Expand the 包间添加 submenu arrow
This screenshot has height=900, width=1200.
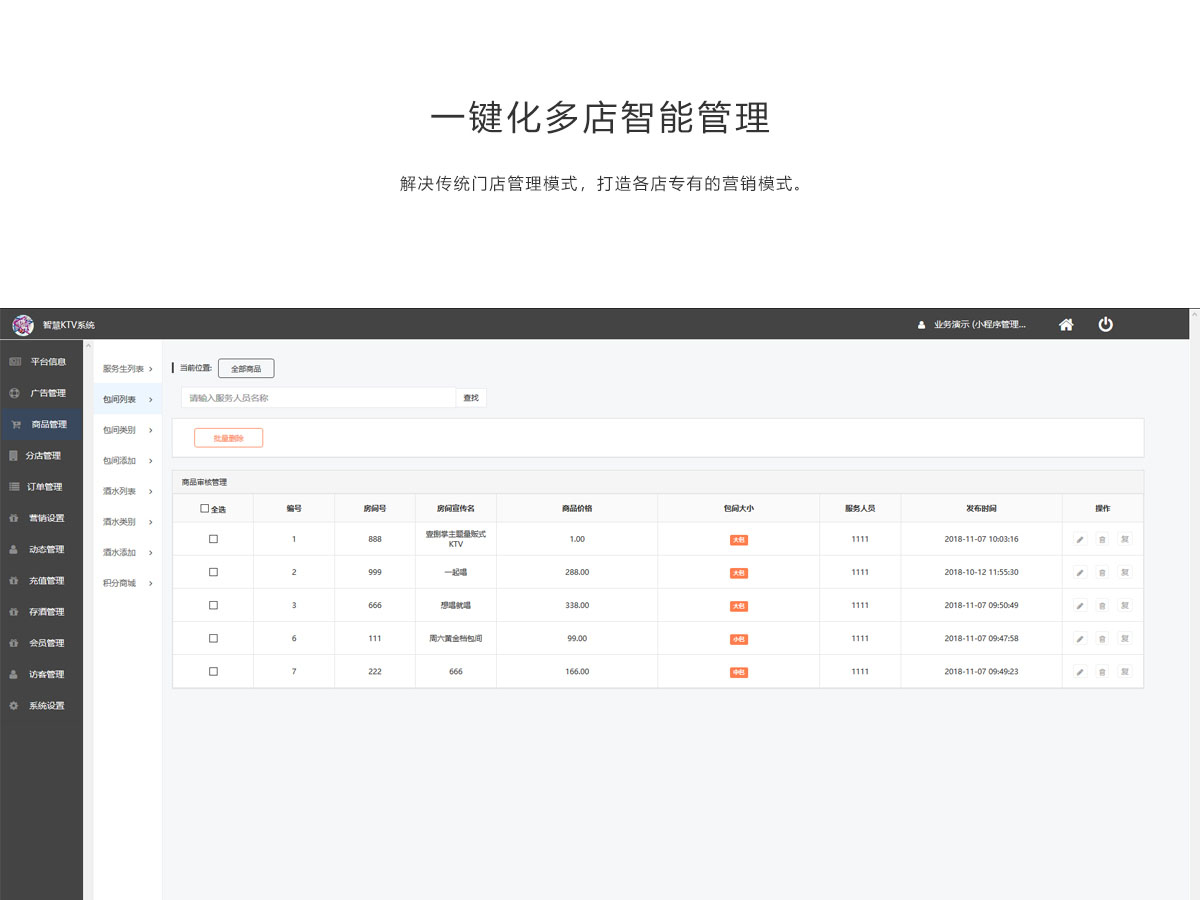click(x=150, y=461)
